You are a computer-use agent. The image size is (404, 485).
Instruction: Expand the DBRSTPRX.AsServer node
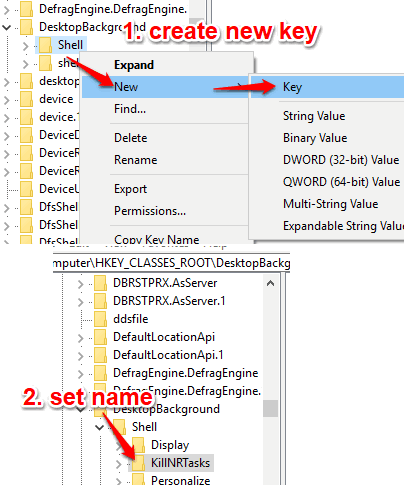click(80, 284)
